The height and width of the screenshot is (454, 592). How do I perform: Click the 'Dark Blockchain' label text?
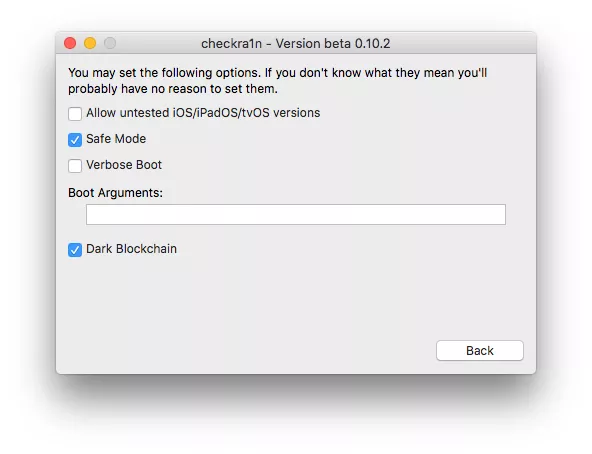coord(131,249)
